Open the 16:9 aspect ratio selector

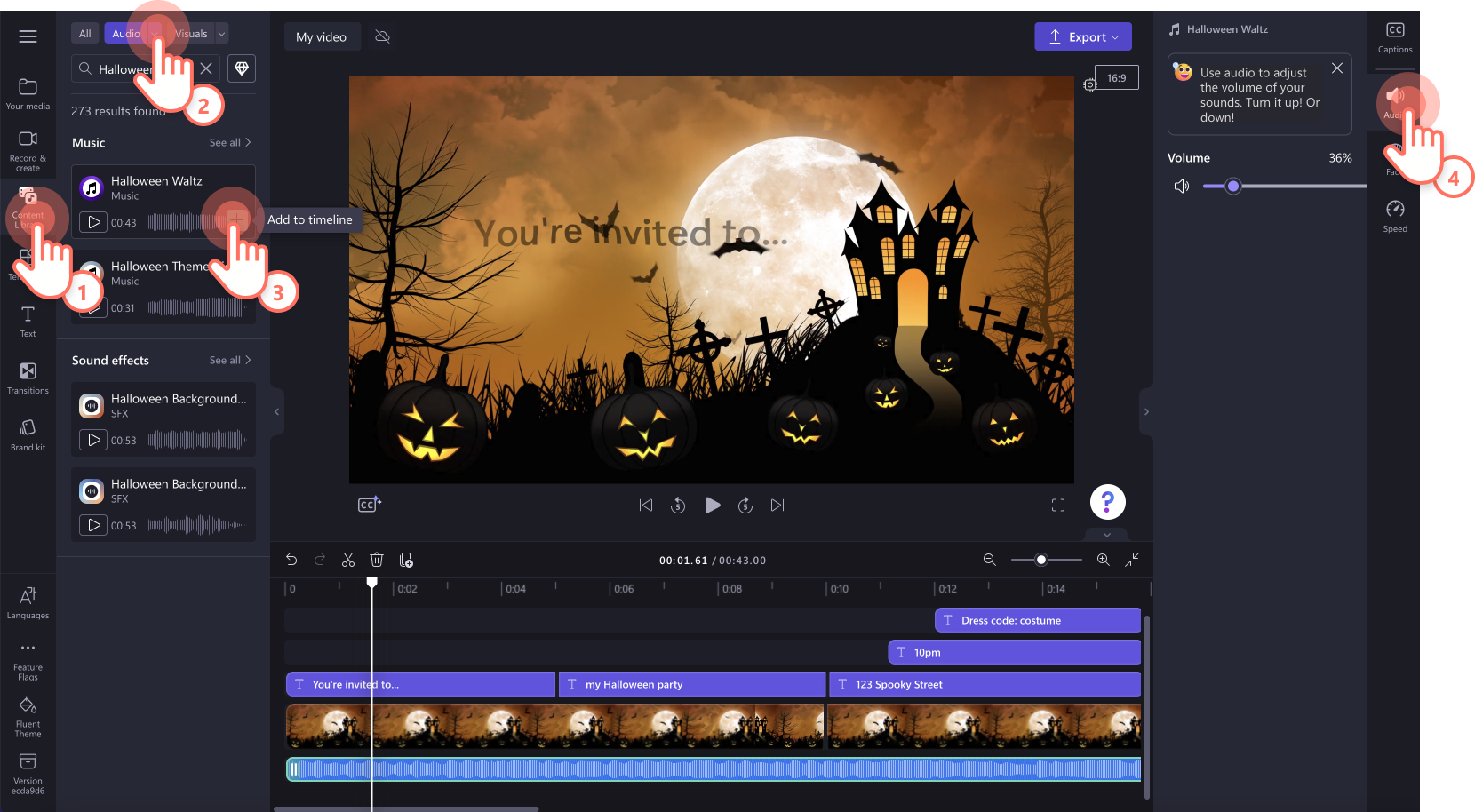coord(1117,78)
